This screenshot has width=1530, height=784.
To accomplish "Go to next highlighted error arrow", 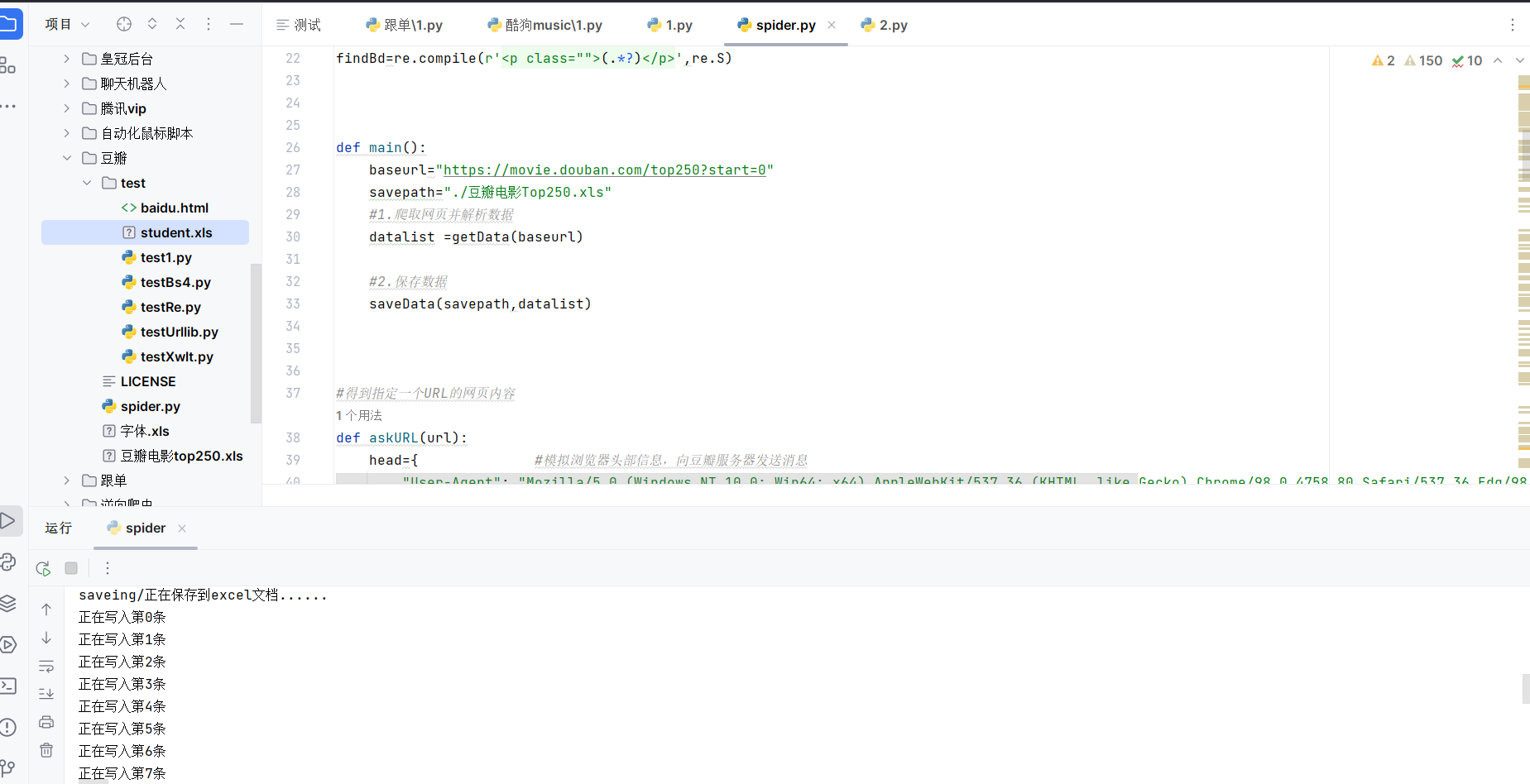I will click(x=1520, y=60).
